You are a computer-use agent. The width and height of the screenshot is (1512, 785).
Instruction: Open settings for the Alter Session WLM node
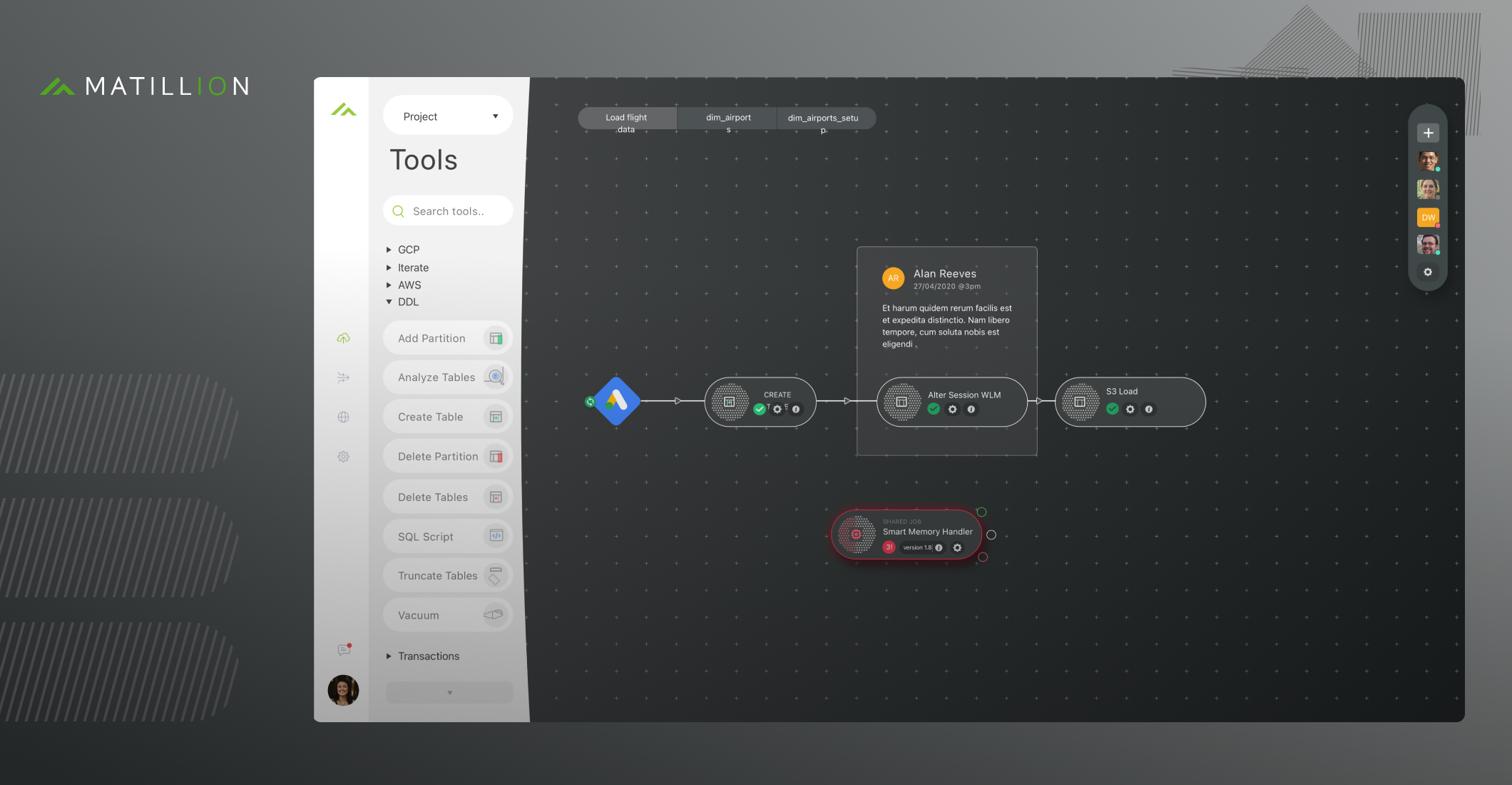click(953, 409)
